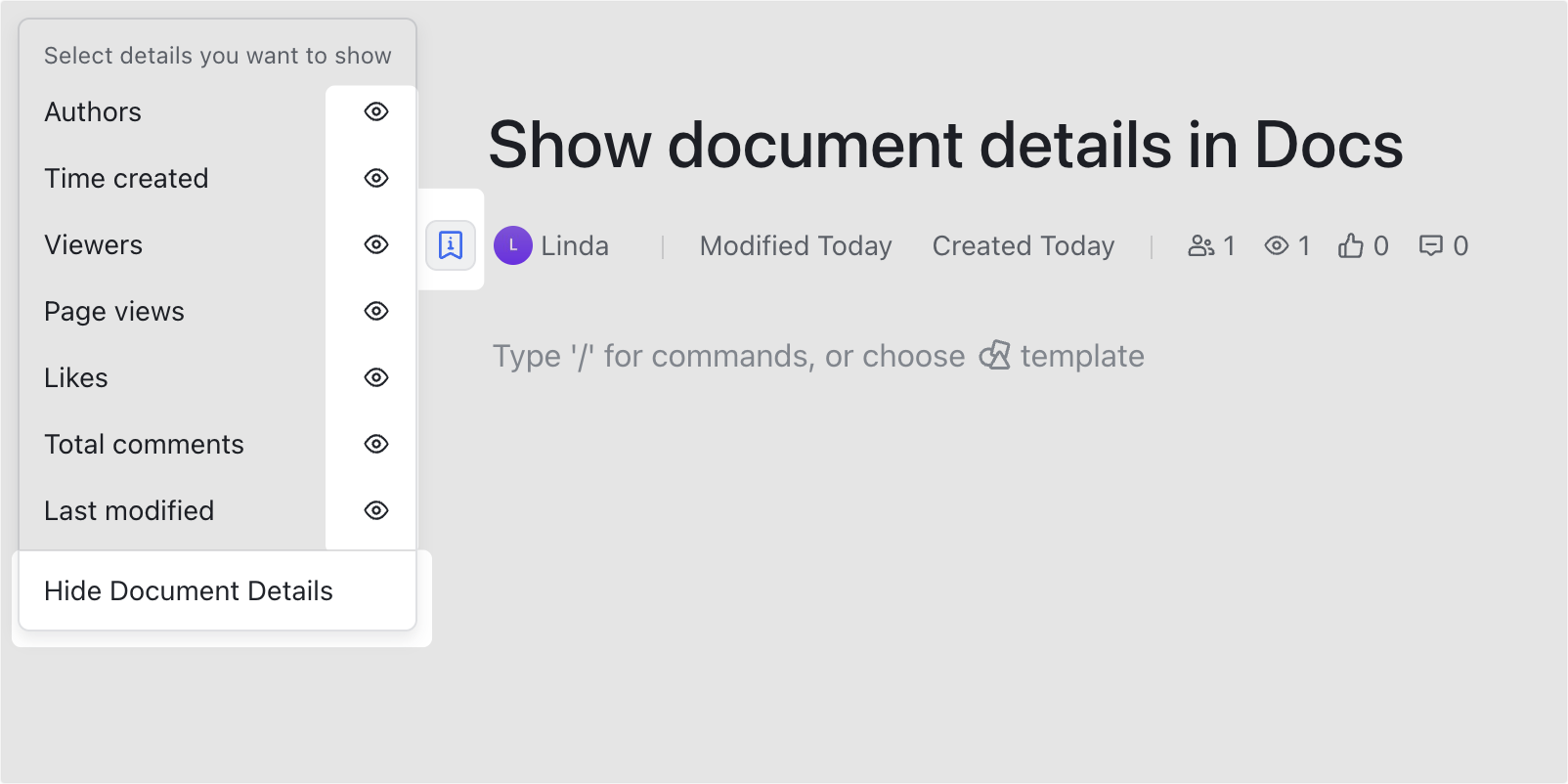Click the comments speech bubble icon

pos(1431,245)
